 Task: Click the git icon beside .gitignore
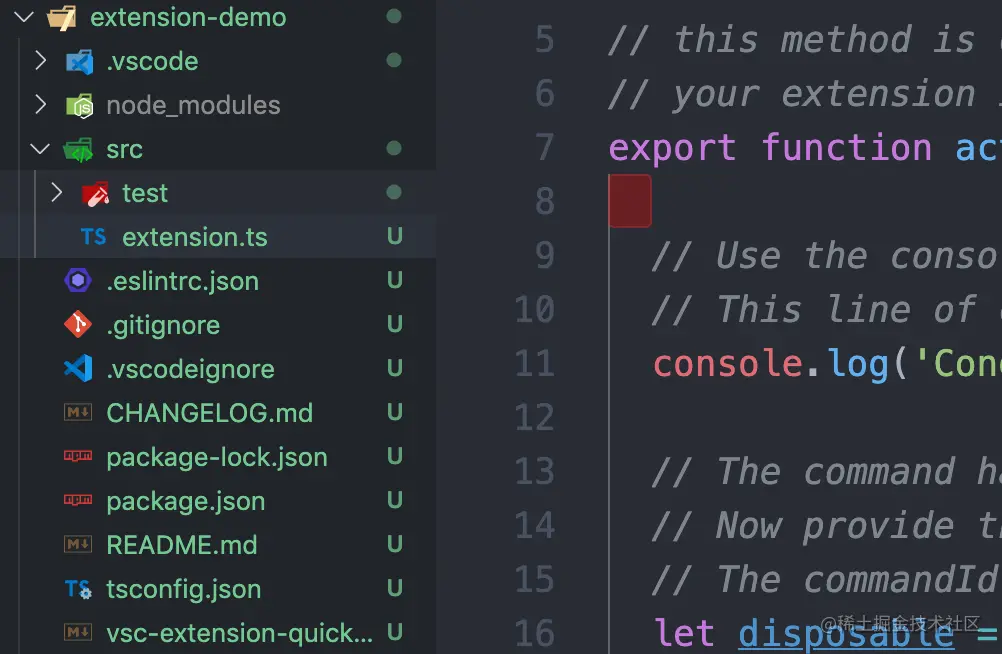[78, 325]
